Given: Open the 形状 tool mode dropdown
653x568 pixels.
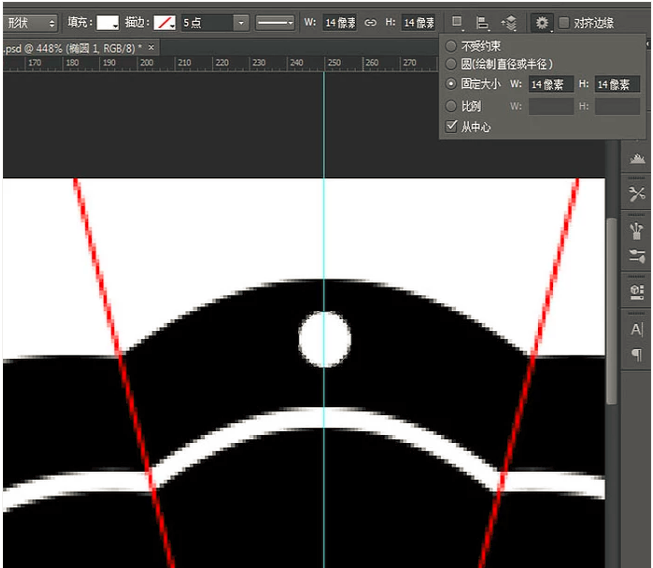Looking at the screenshot, I should (x=30, y=22).
